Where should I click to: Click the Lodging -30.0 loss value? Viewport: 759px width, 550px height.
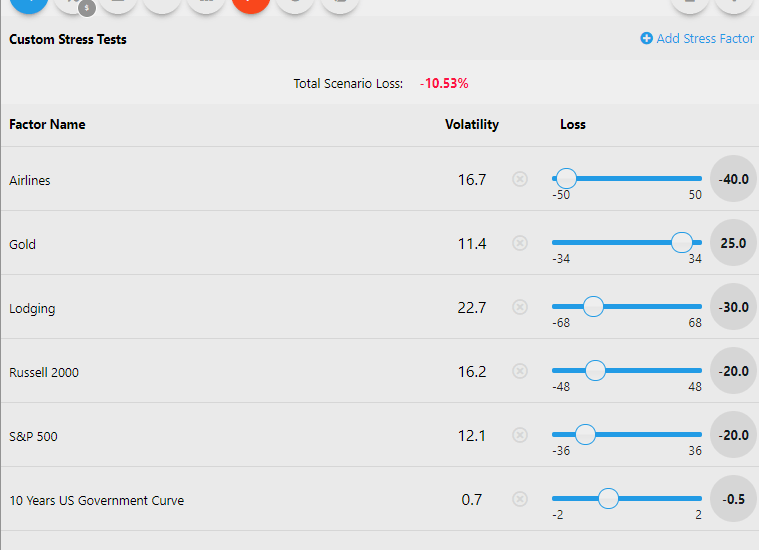click(x=733, y=307)
